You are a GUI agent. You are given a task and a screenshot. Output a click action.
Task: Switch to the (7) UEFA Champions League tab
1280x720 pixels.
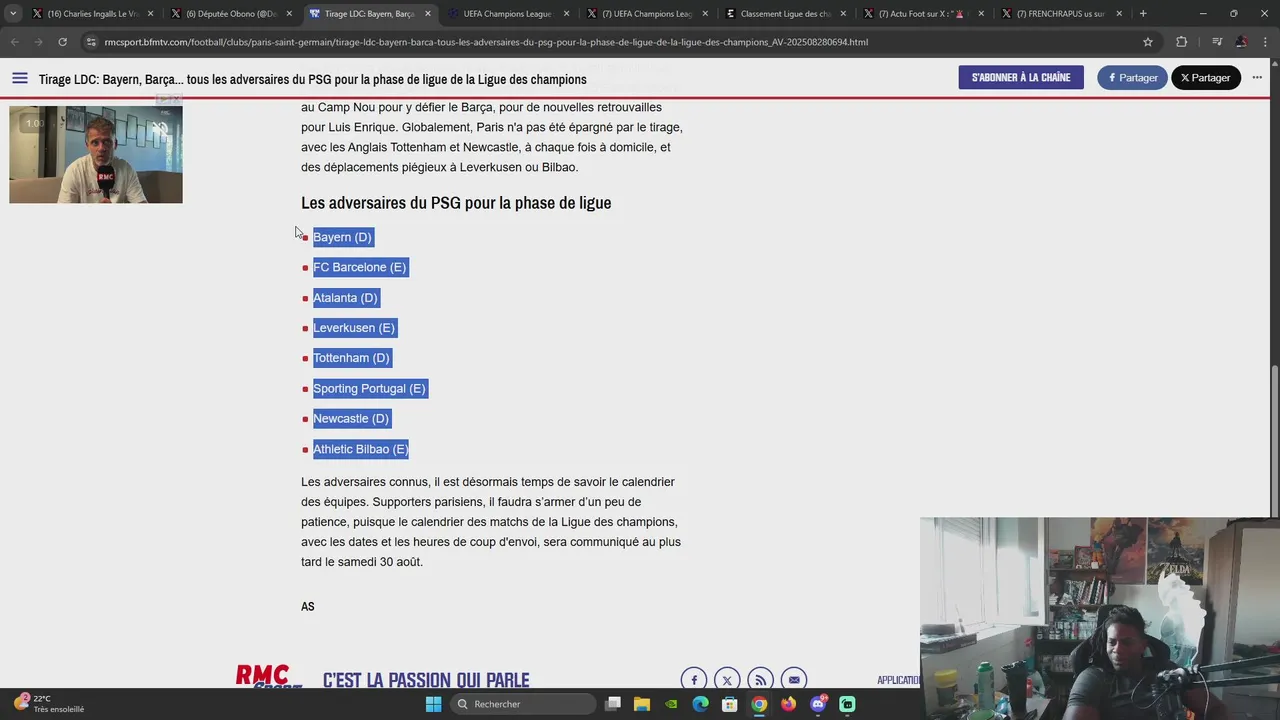coord(645,14)
